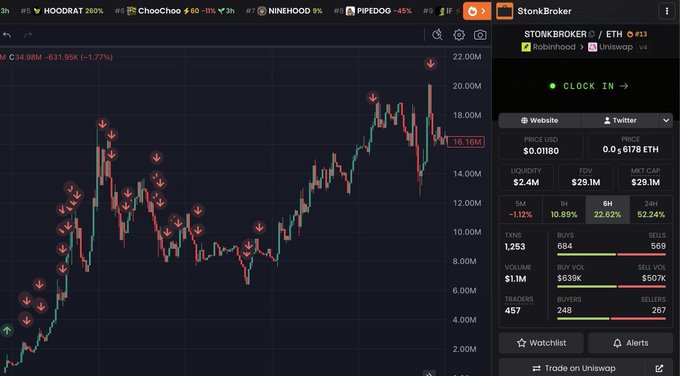Click the MKT CAP $29.1M box
This screenshot has width=680, height=376.
click(x=645, y=177)
